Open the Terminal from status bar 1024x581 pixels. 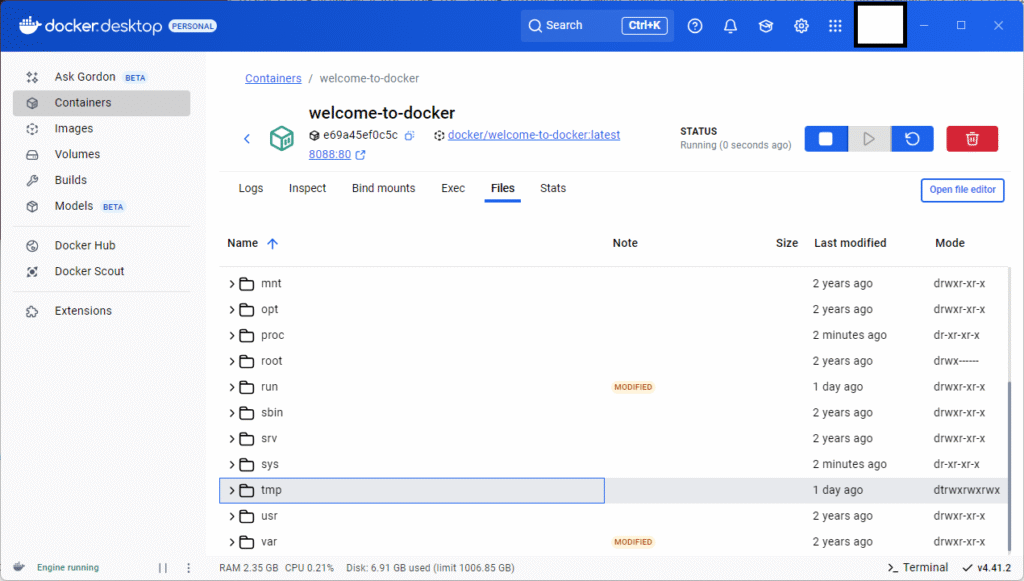coord(918,568)
